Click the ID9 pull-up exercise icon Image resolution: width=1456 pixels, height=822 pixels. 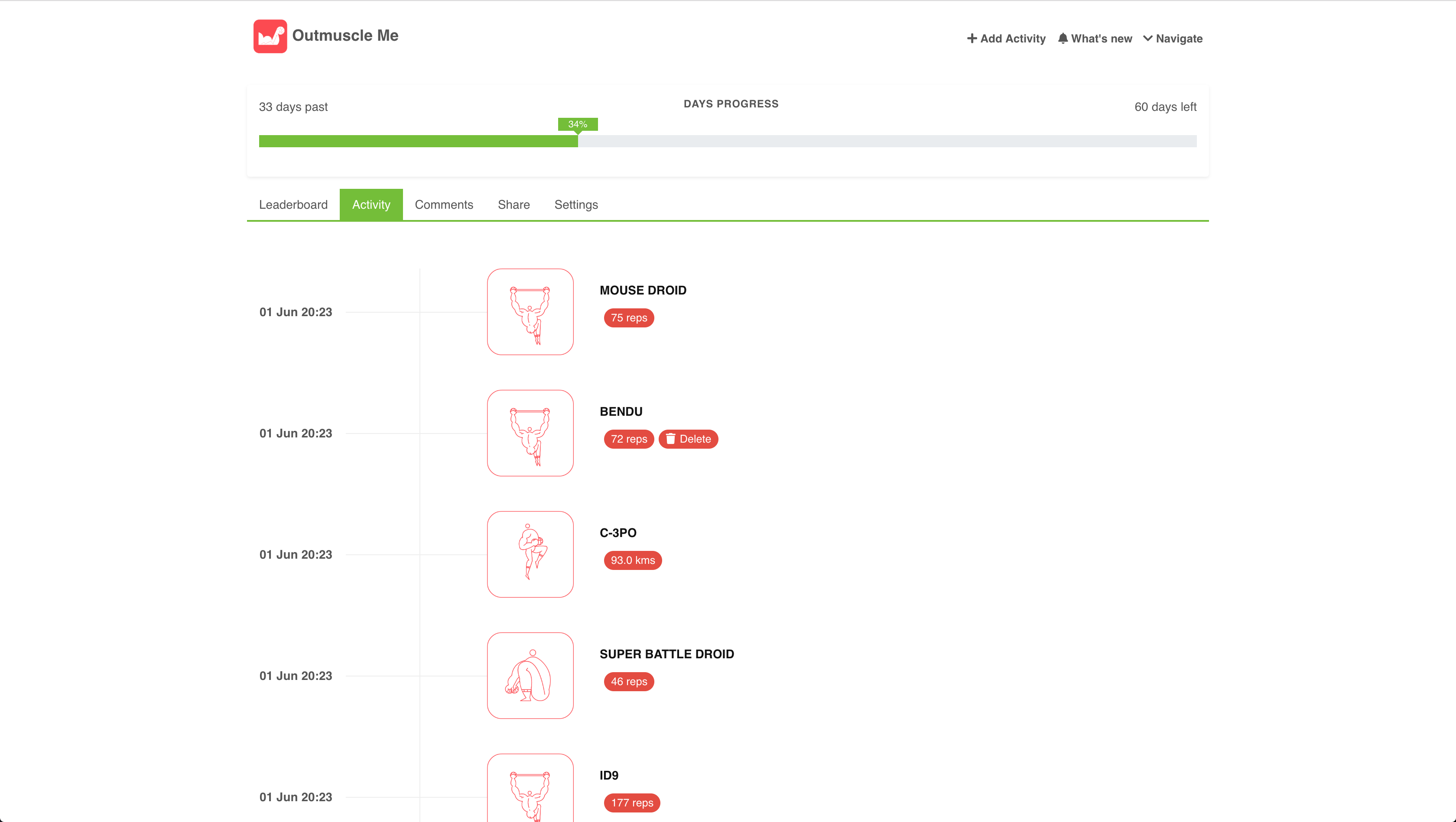pyautogui.click(x=530, y=791)
